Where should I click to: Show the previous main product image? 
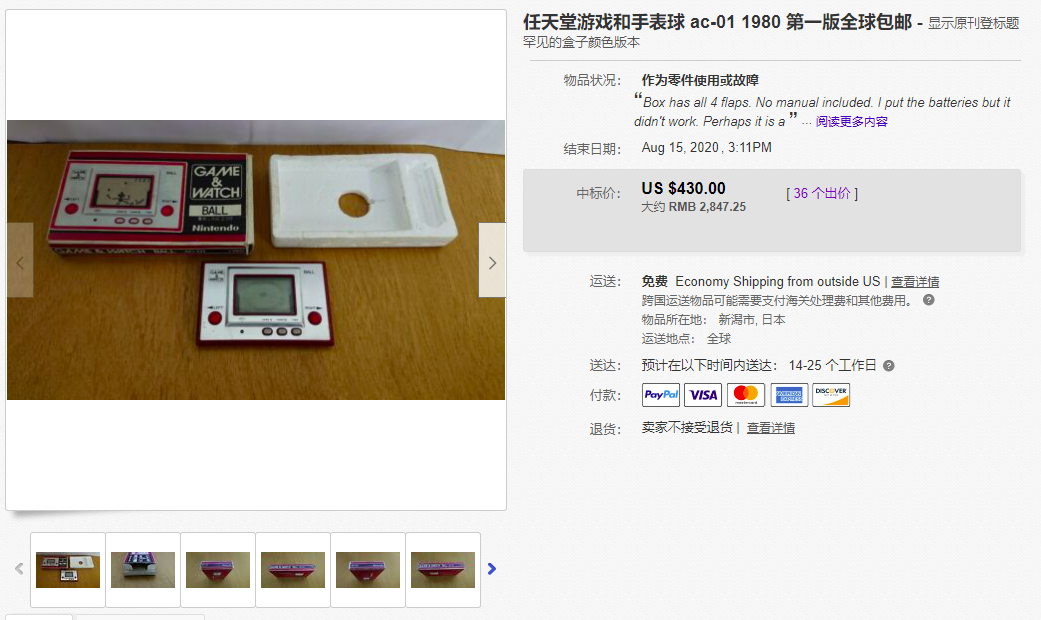[x=20, y=260]
